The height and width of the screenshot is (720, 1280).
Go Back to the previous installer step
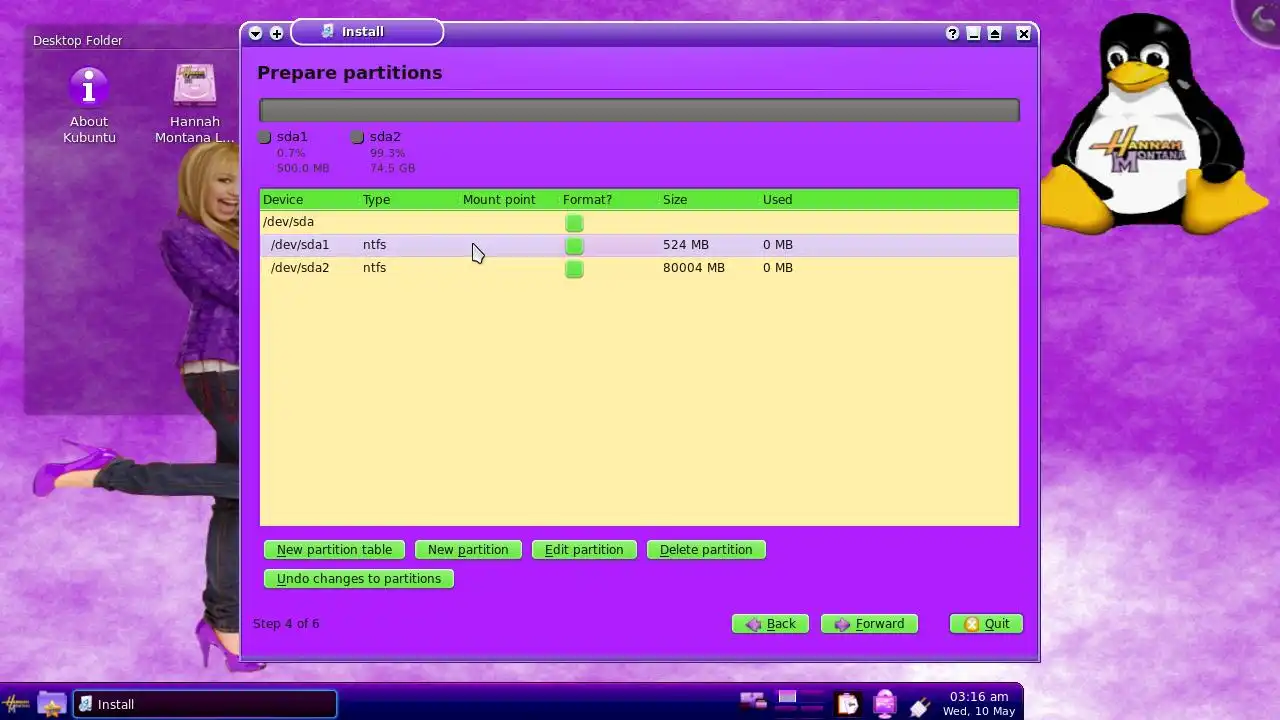[770, 624]
